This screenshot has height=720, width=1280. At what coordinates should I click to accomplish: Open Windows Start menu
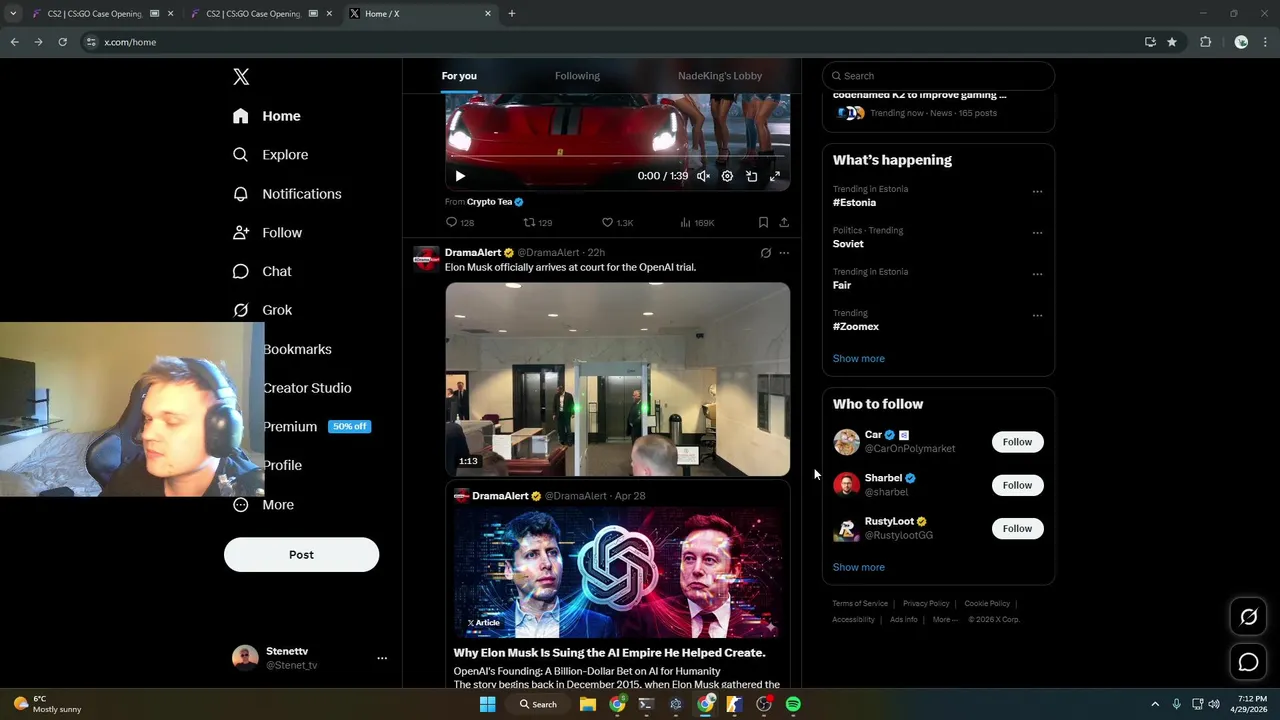coord(487,704)
